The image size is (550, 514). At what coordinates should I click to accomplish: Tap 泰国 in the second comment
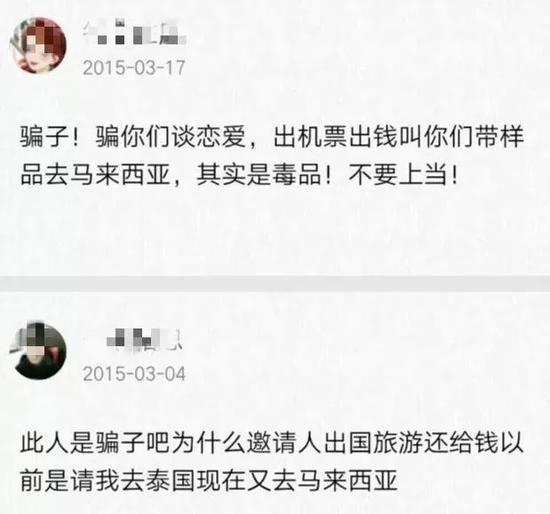click(x=170, y=480)
